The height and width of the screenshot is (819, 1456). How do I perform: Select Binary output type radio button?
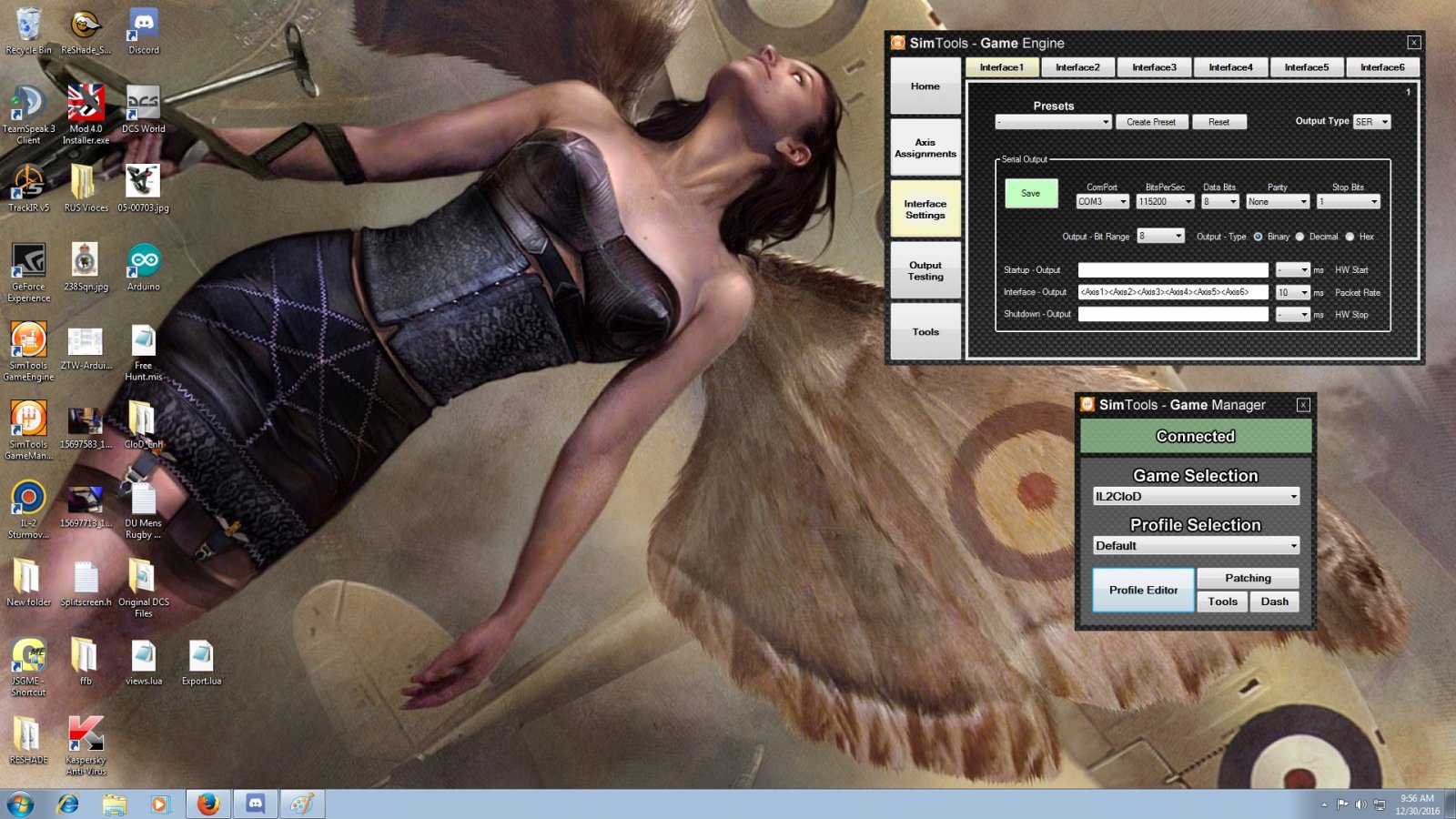coord(1259,237)
